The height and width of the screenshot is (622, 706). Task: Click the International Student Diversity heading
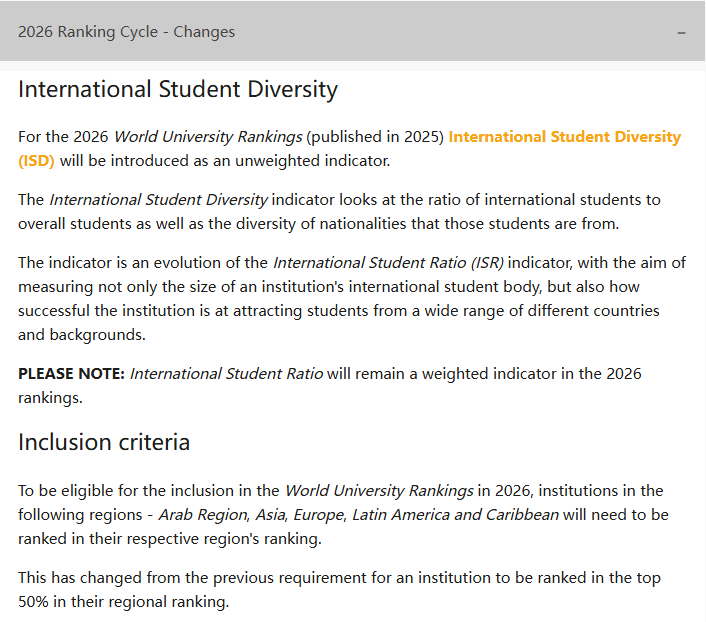point(178,89)
